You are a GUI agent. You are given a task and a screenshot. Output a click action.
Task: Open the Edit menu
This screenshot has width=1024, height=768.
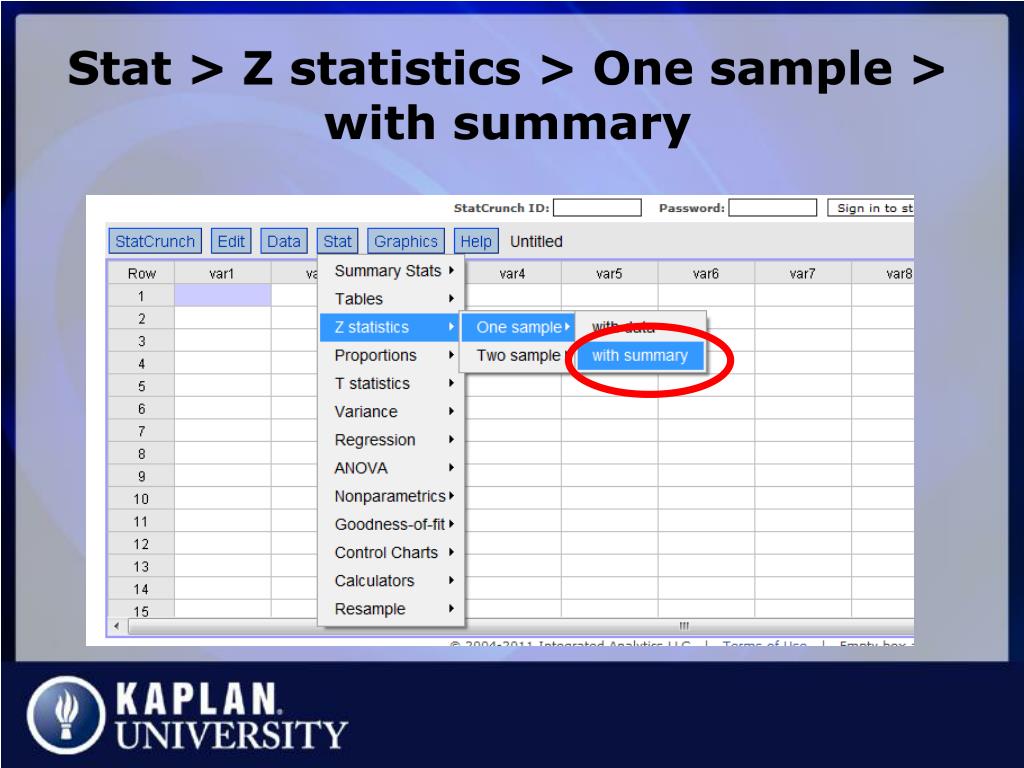231,241
